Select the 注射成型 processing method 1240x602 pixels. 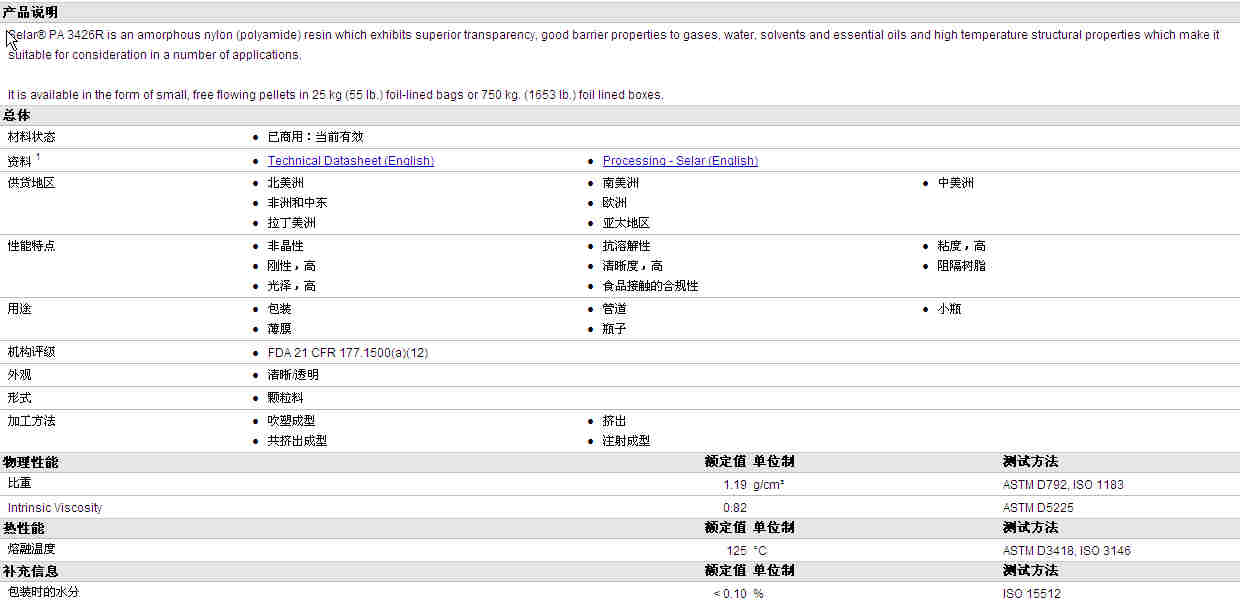(x=626, y=441)
